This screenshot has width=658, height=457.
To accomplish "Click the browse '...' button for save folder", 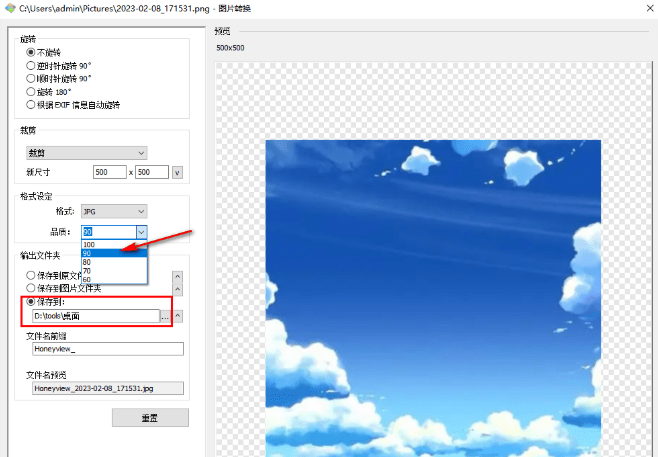I will [165, 316].
